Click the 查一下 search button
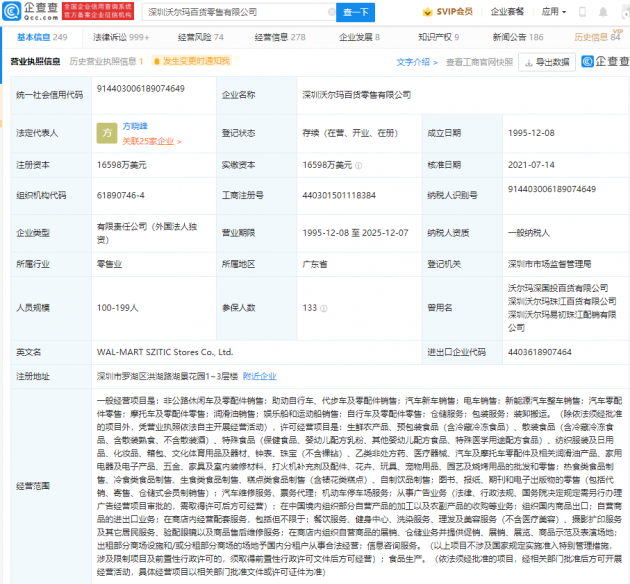630x584 pixels. (x=356, y=12)
